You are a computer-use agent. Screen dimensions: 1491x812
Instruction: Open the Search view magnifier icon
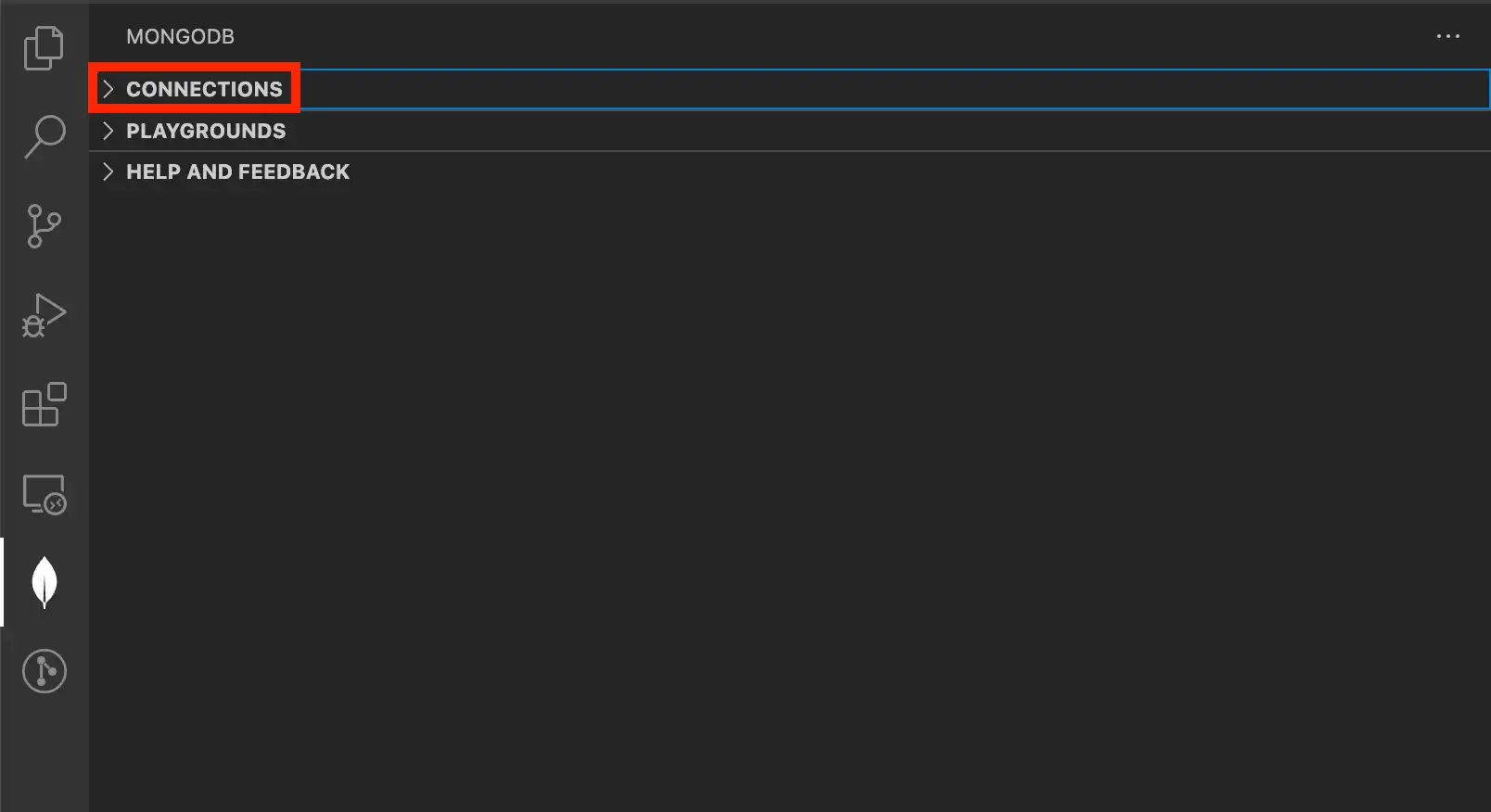[44, 136]
